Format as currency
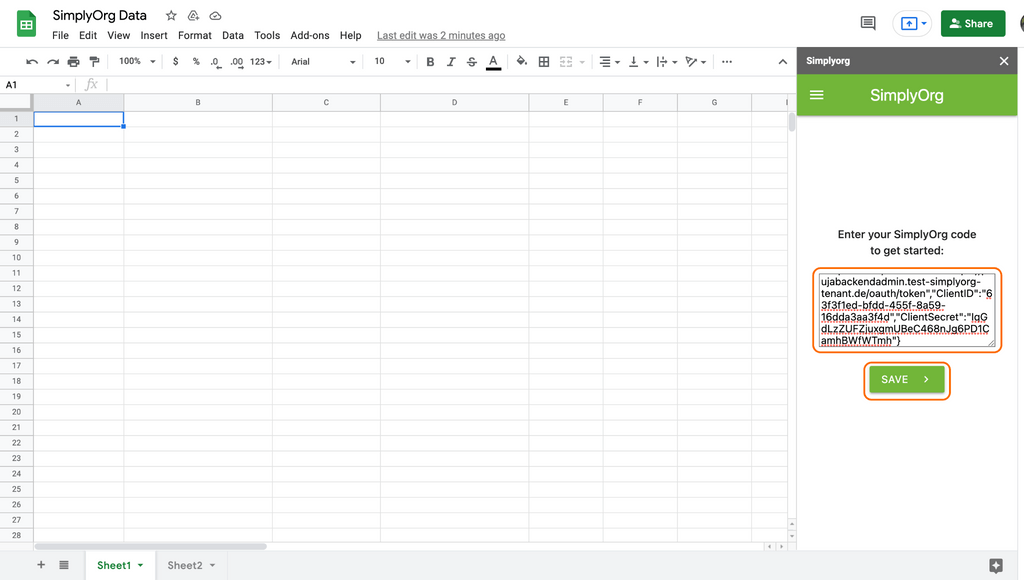Image resolution: width=1024 pixels, height=580 pixels. tap(175, 61)
